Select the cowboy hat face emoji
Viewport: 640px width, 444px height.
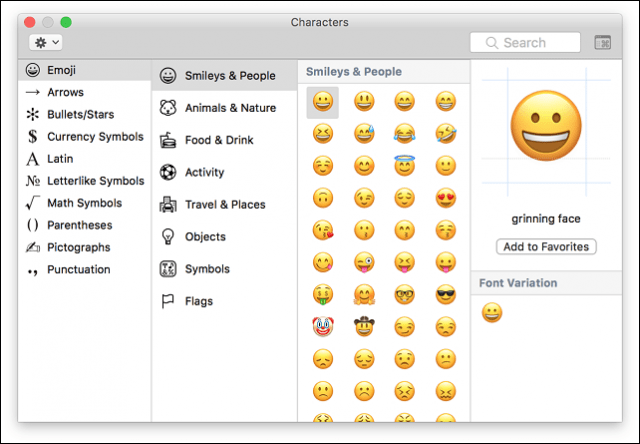[x=364, y=326]
